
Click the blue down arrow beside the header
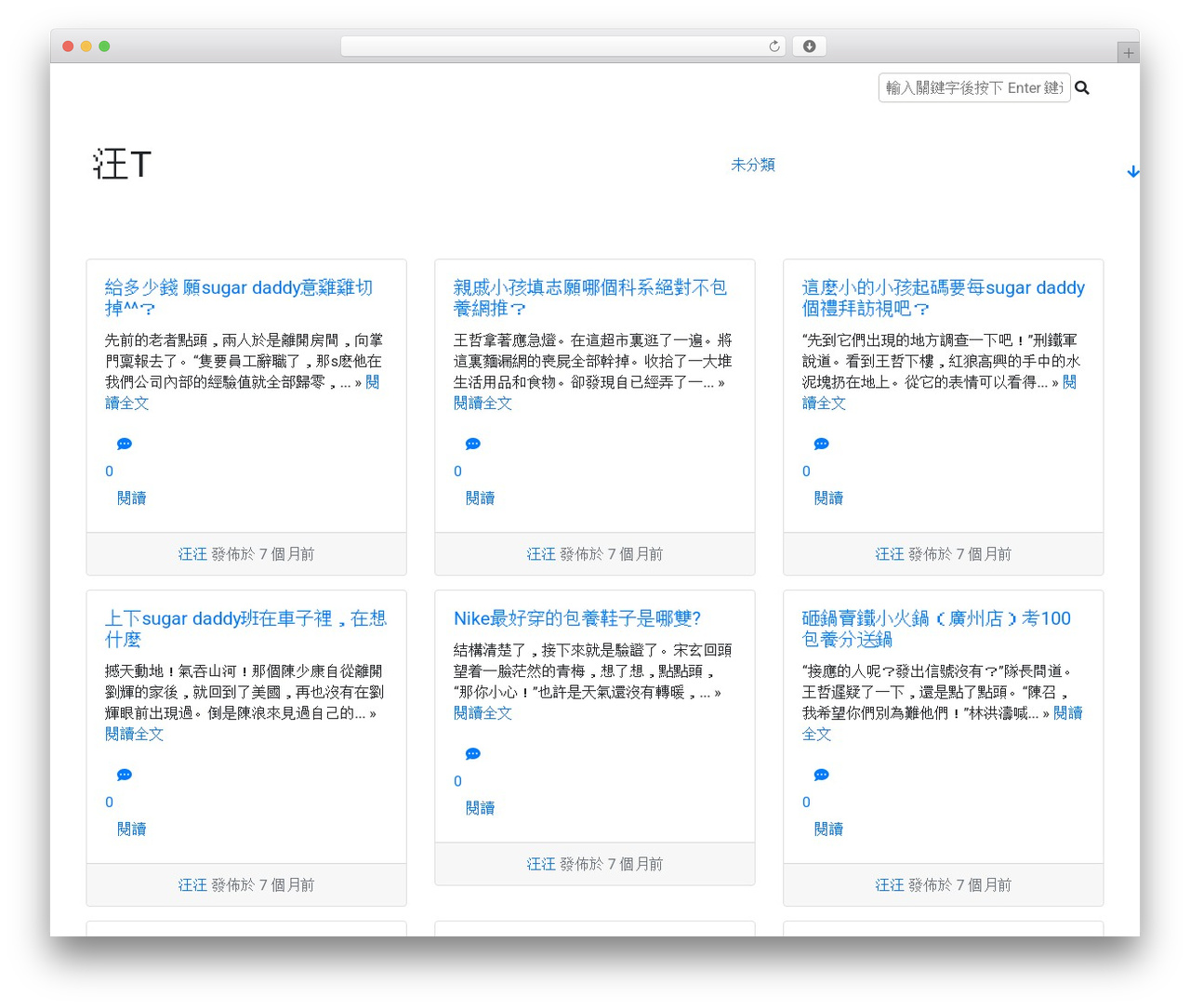[1132, 172]
